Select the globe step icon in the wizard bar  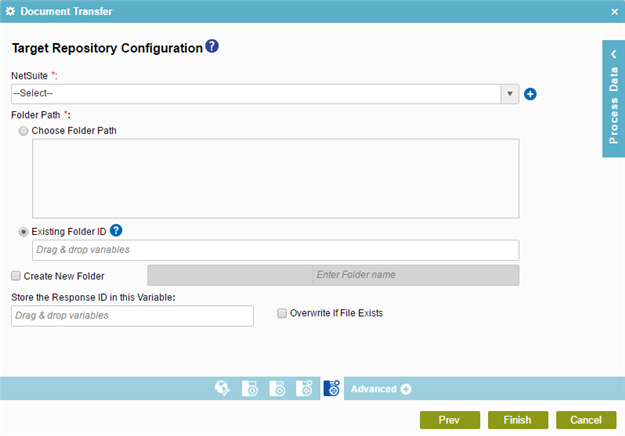[222, 388]
